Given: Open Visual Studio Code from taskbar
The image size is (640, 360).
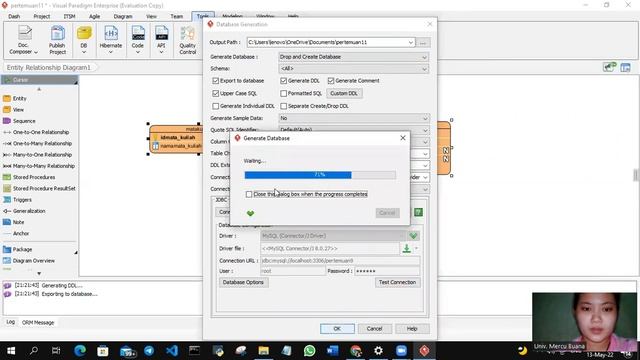Looking at the screenshot, I should point(172,351).
